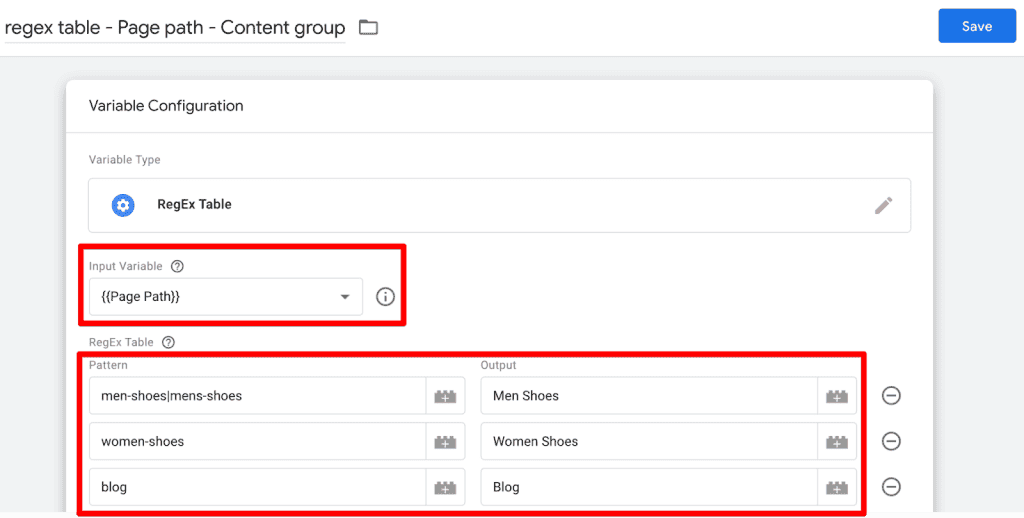1024x518 pixels.
Task: Click the Women Shoes output text field
Action: coord(648,442)
